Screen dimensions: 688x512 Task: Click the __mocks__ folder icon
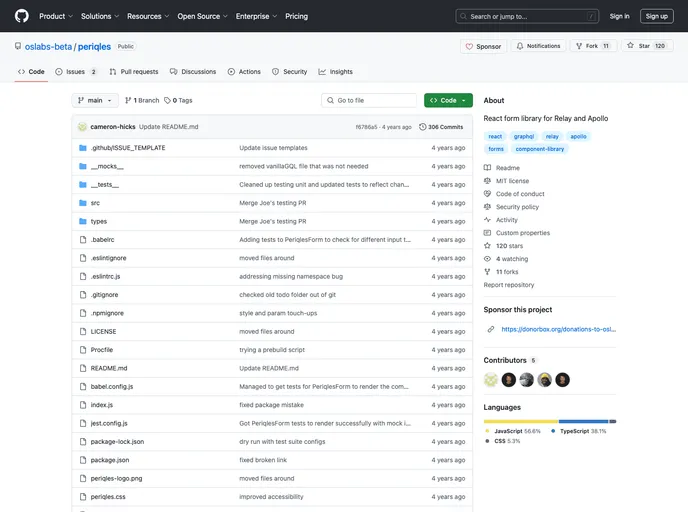[82, 166]
